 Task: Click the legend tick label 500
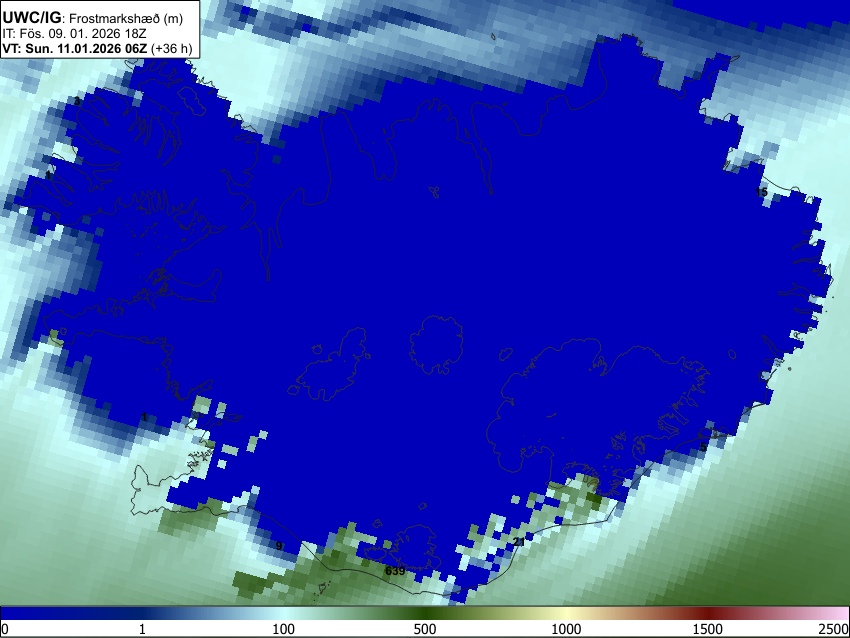[x=424, y=629]
